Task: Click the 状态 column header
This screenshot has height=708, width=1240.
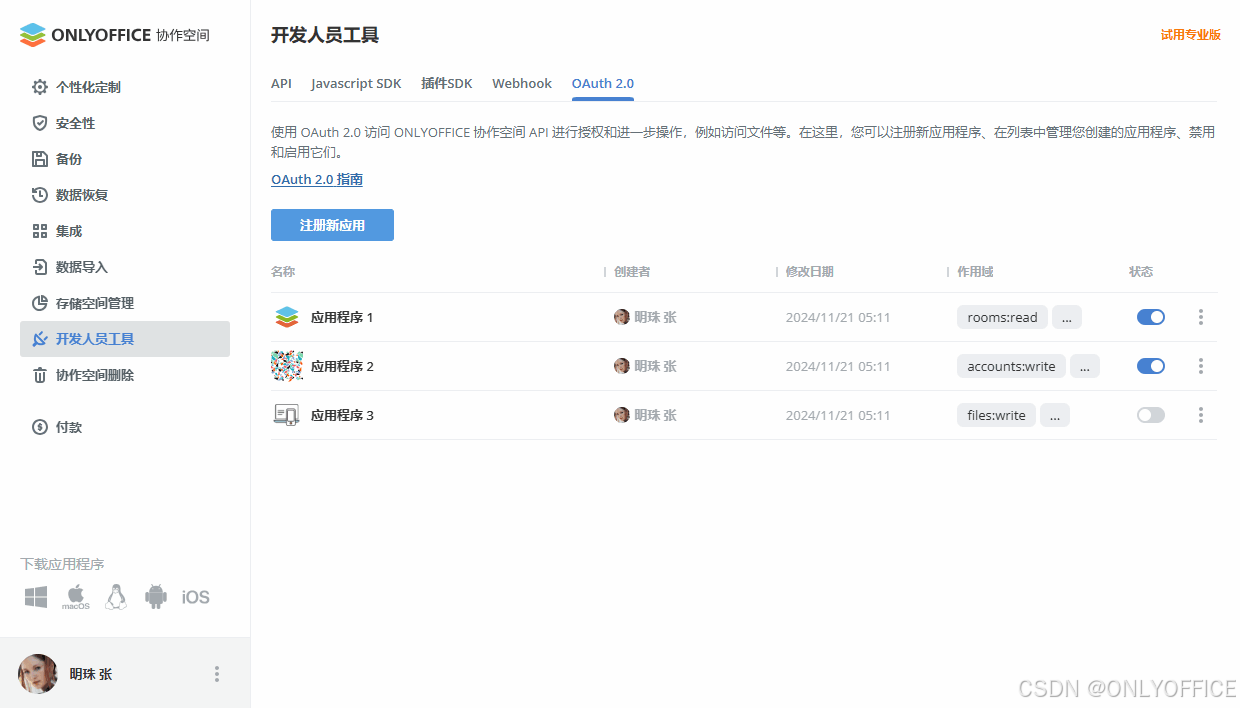Action: [x=1141, y=272]
